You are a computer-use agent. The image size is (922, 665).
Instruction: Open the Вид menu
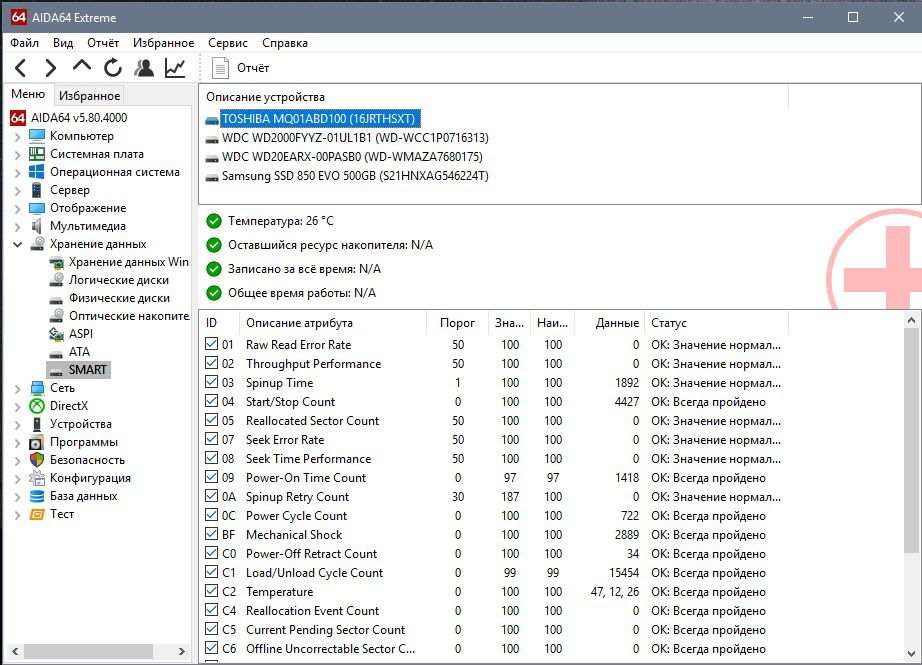(x=63, y=43)
